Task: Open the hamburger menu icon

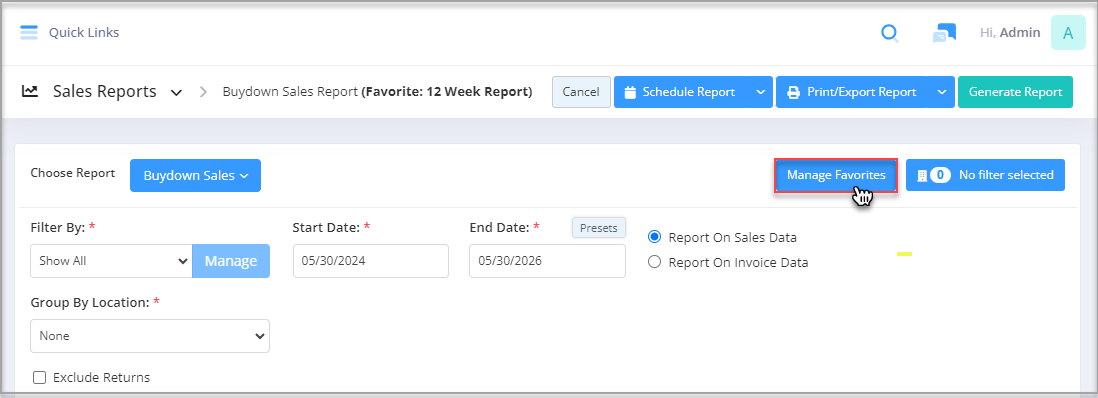Action: point(29,32)
